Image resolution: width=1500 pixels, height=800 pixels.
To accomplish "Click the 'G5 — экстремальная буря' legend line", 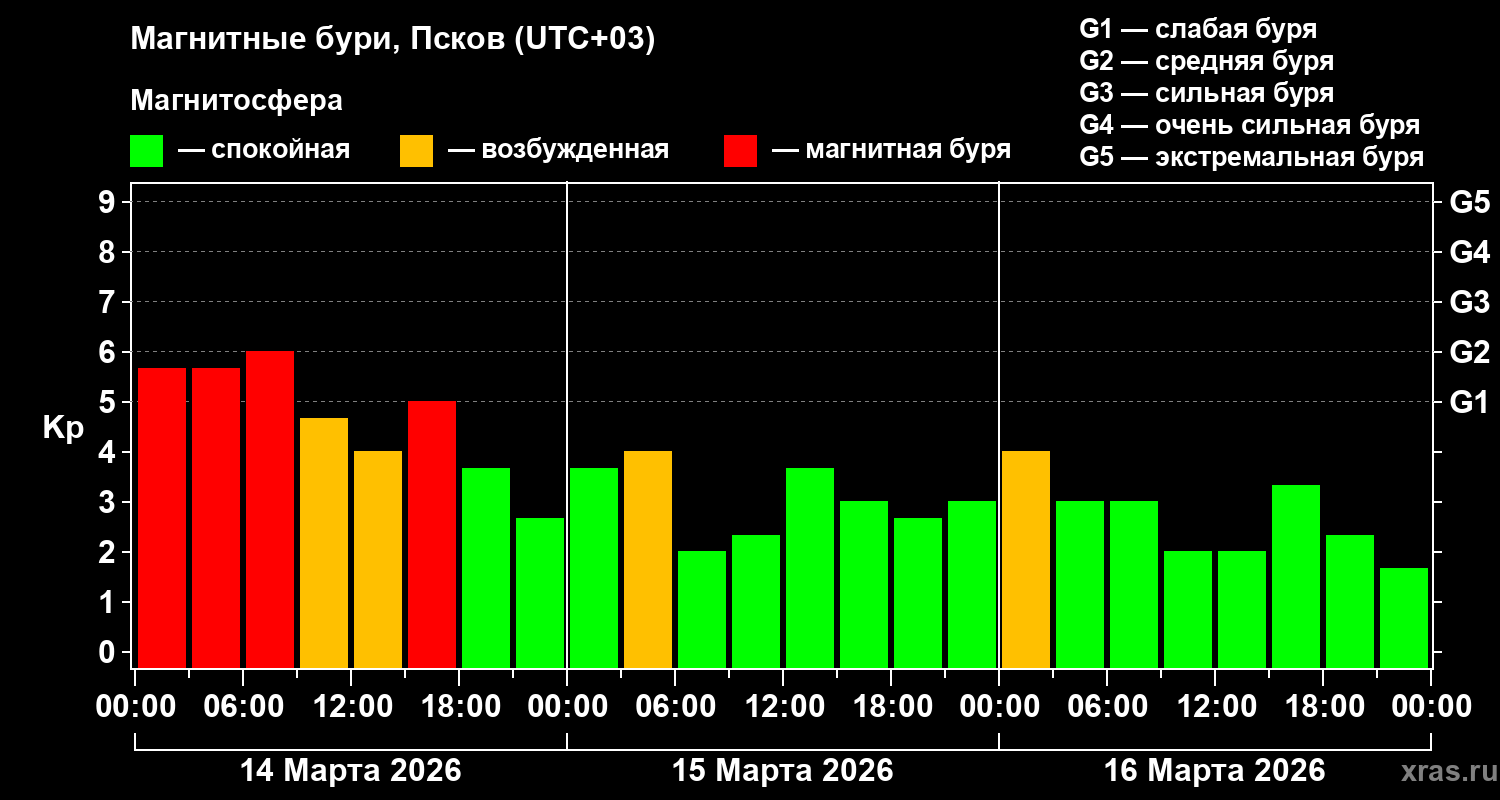I will (1252, 158).
